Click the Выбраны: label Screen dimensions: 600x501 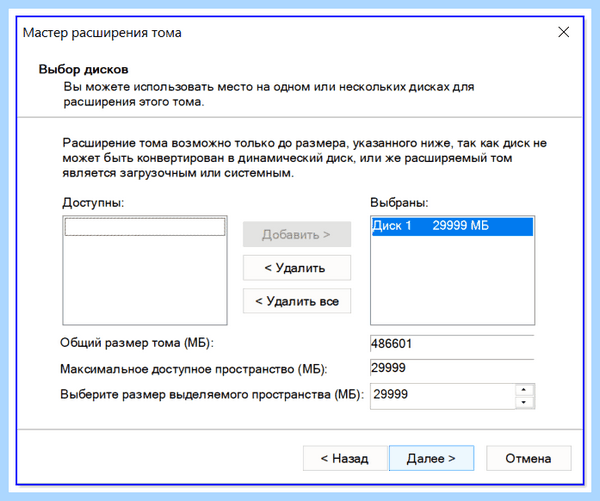pyautogui.click(x=399, y=202)
